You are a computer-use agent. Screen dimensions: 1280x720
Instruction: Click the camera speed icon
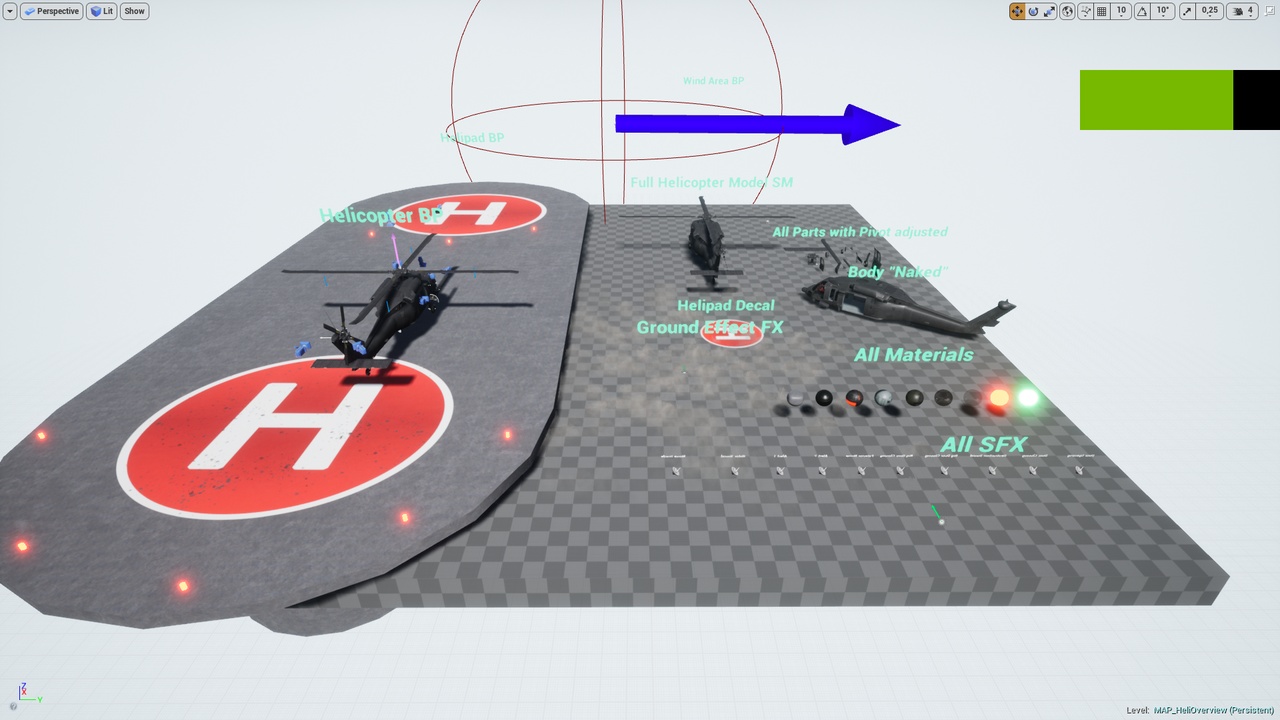(x=1240, y=11)
